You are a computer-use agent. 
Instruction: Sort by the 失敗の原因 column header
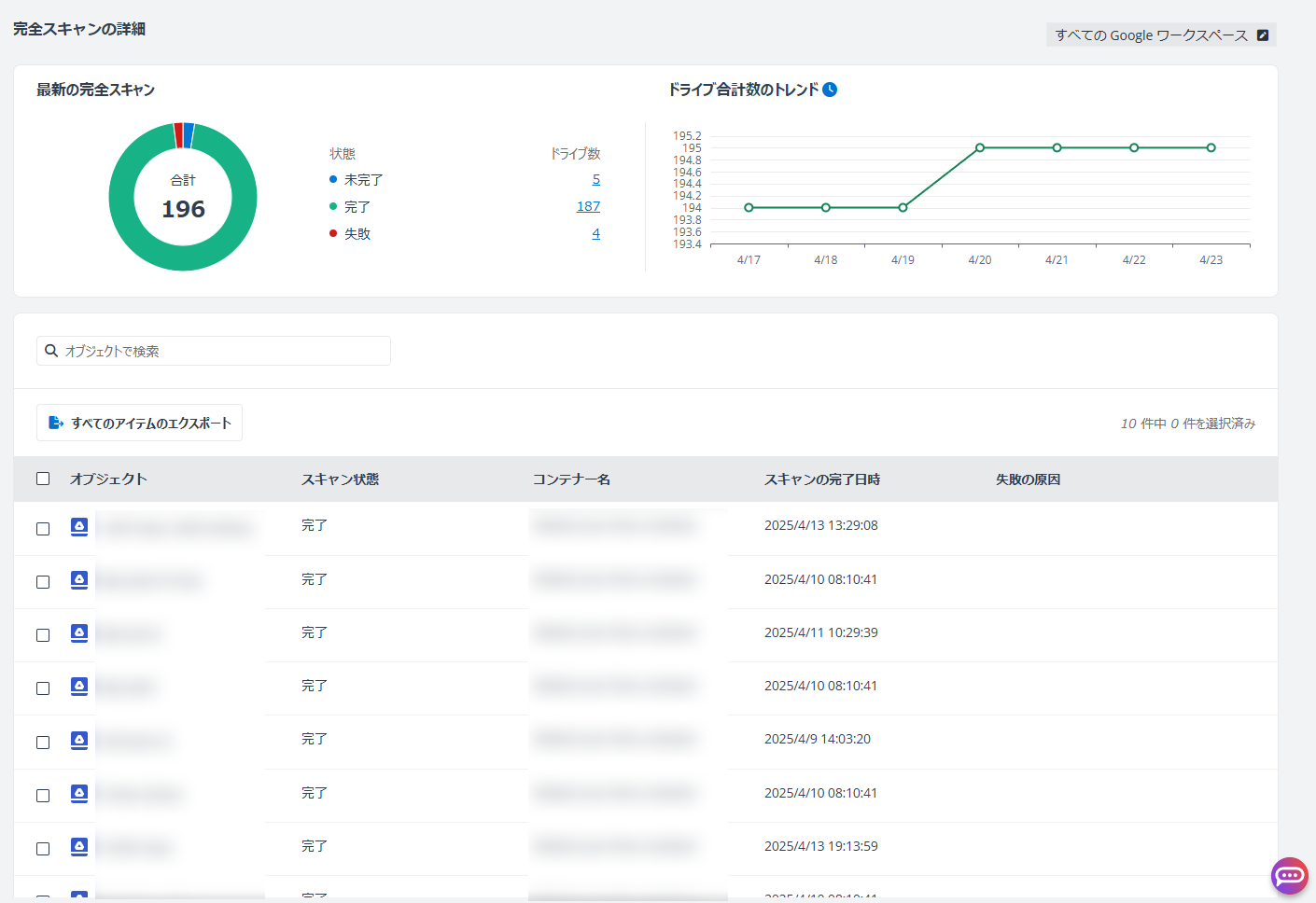pyautogui.click(x=1028, y=479)
